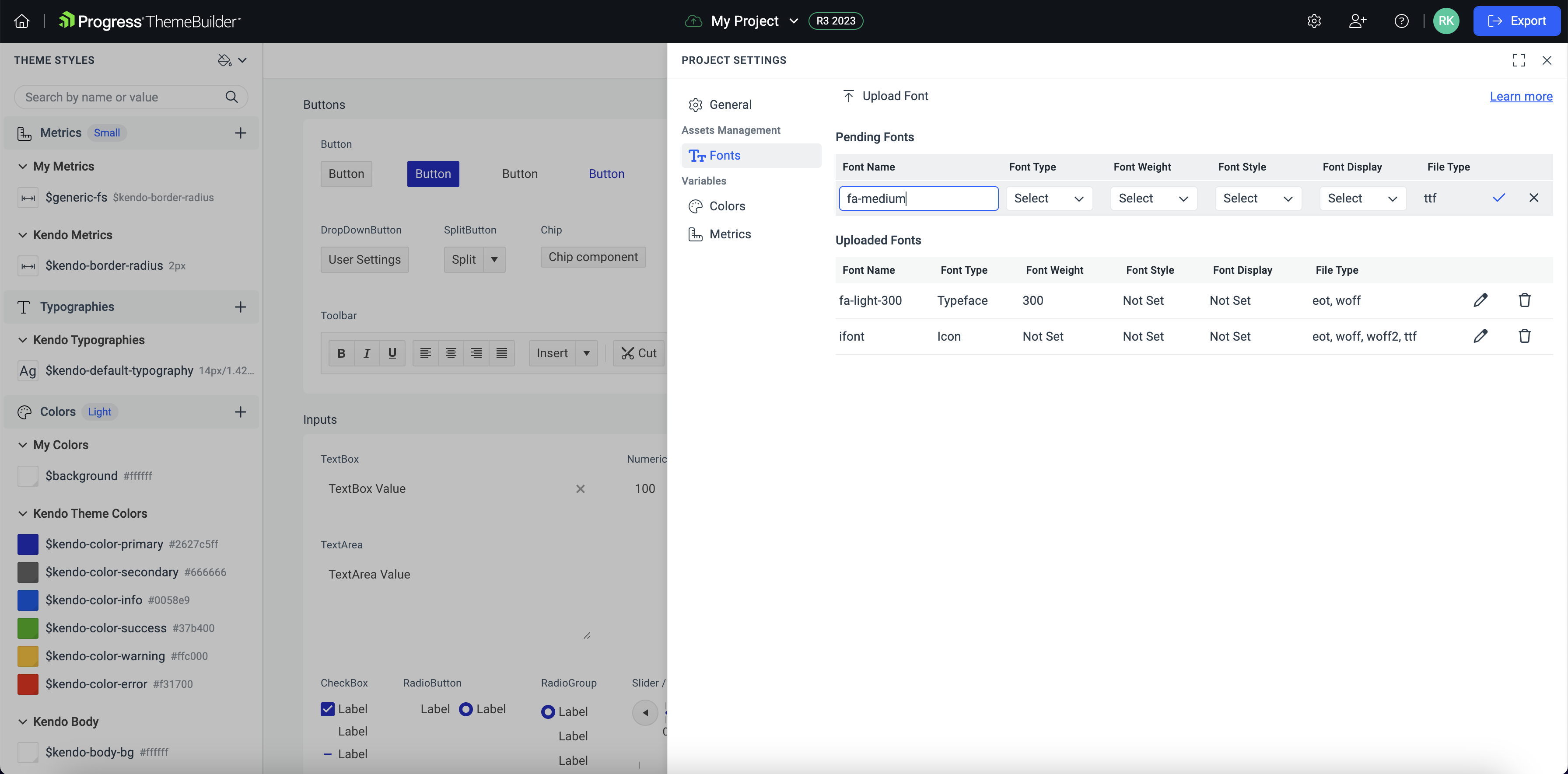The width and height of the screenshot is (1568, 774).
Task: Open the General project settings tab
Action: click(730, 104)
